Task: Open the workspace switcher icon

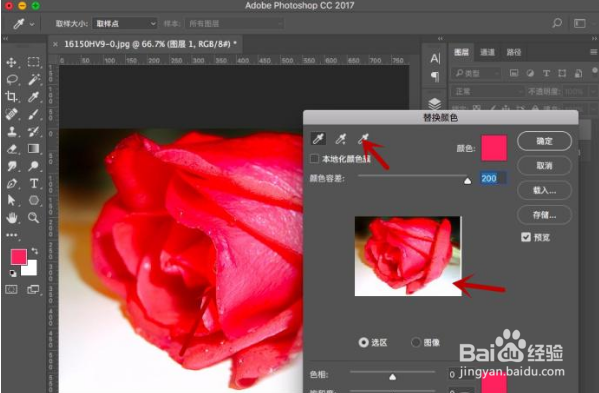Action: pyautogui.click(x=580, y=23)
